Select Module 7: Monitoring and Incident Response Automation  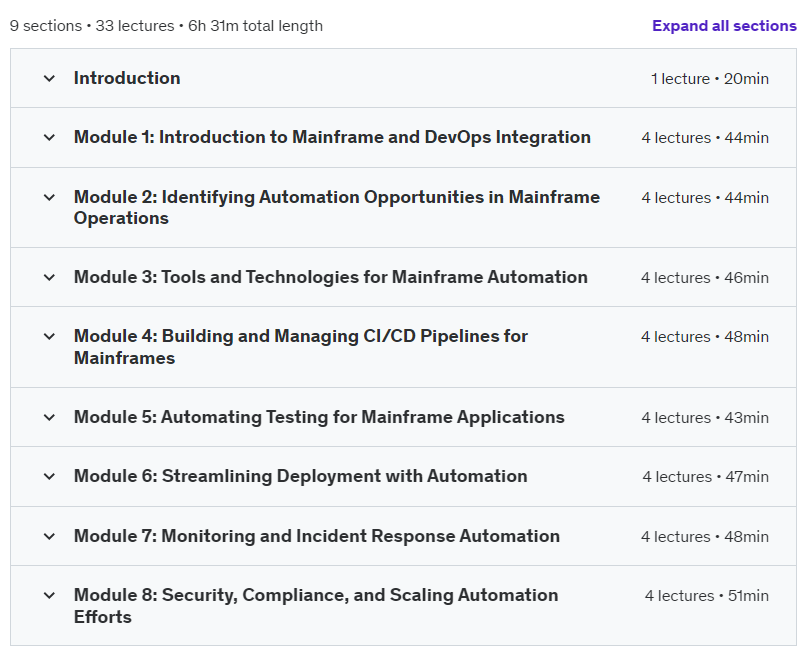(x=317, y=536)
